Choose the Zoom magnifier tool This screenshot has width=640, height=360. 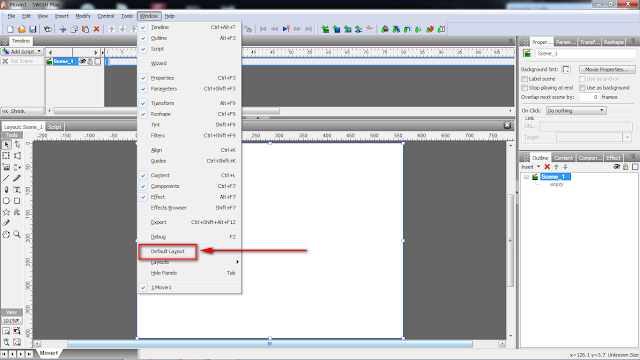tap(17, 234)
